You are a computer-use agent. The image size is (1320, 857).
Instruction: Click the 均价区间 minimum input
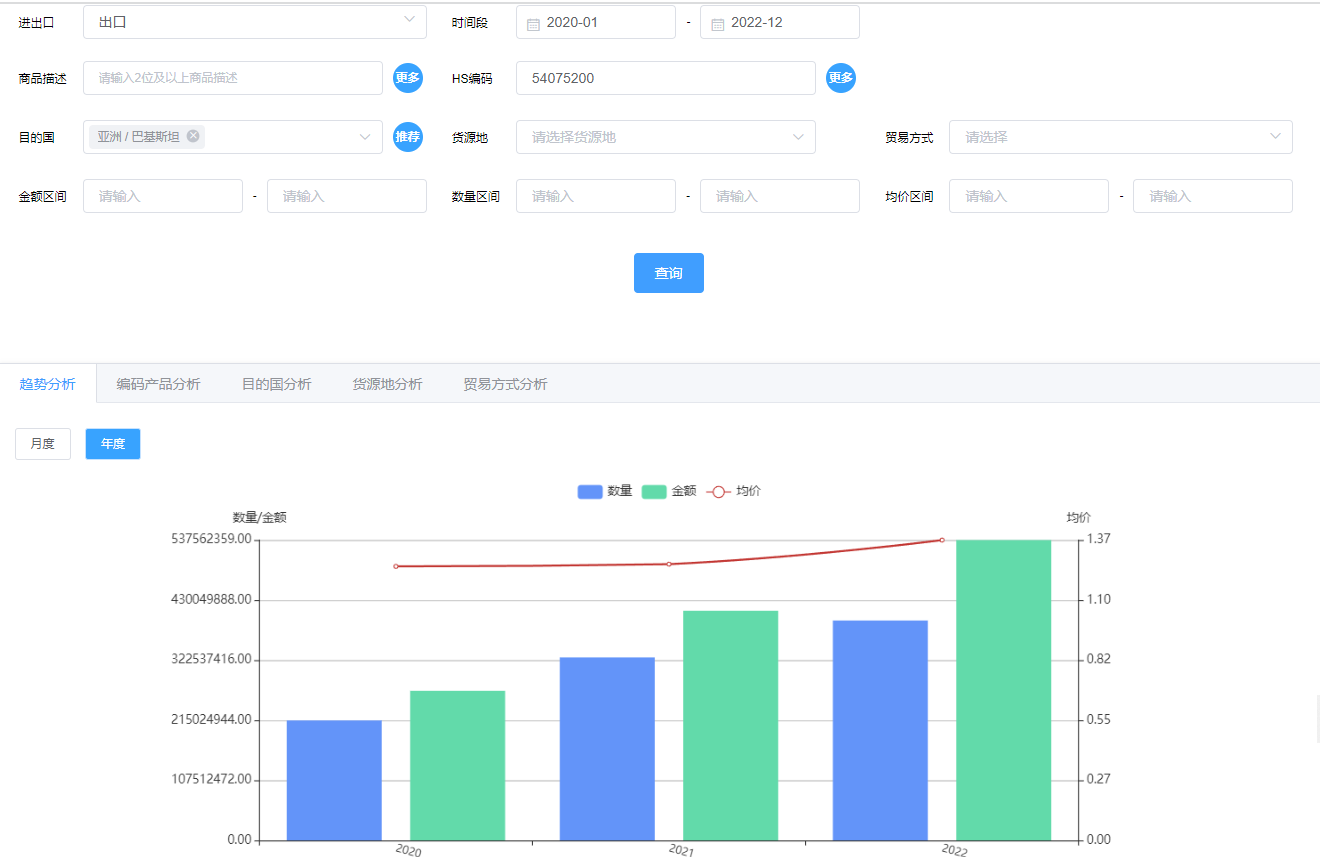point(1029,196)
